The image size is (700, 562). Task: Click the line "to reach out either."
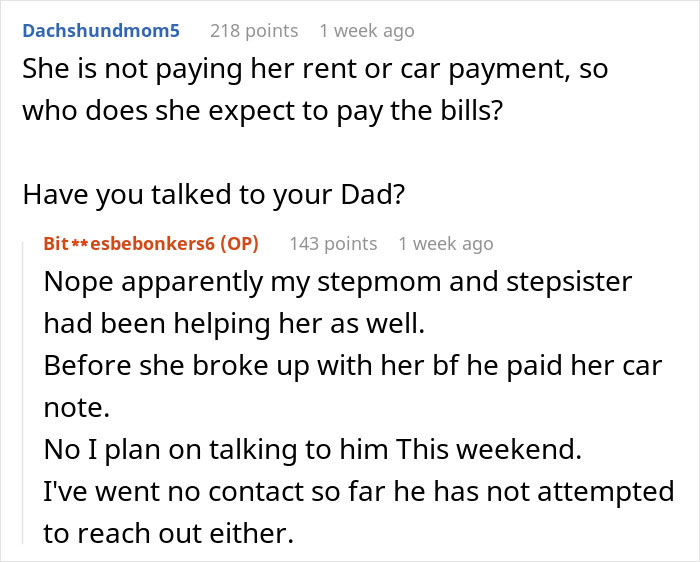[168, 534]
